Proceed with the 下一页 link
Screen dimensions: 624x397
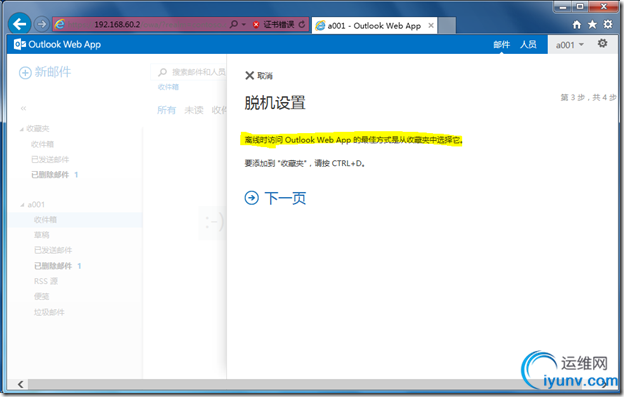click(285, 198)
